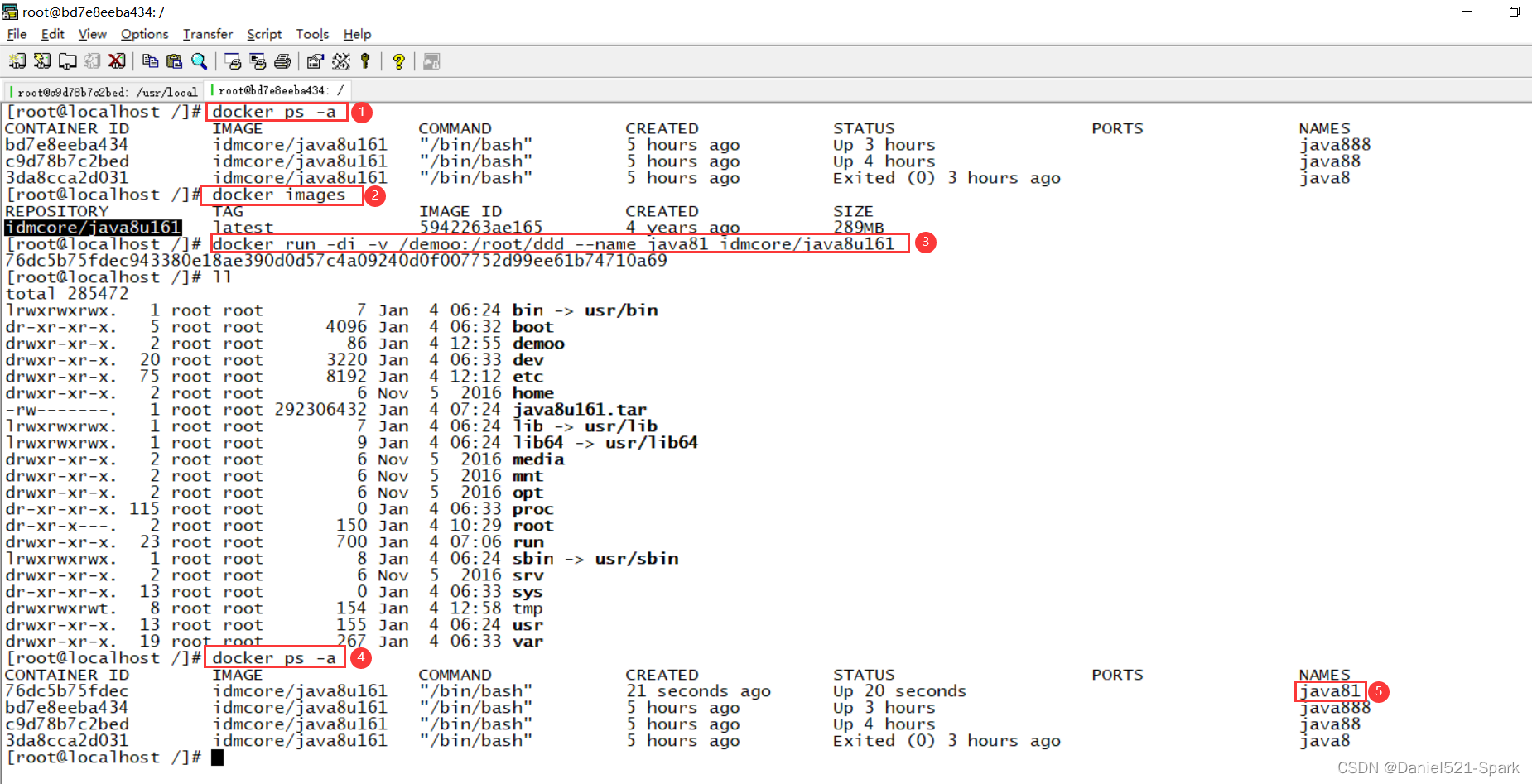1532x784 pixels.
Task: Click the Print printer icon
Action: [282, 61]
